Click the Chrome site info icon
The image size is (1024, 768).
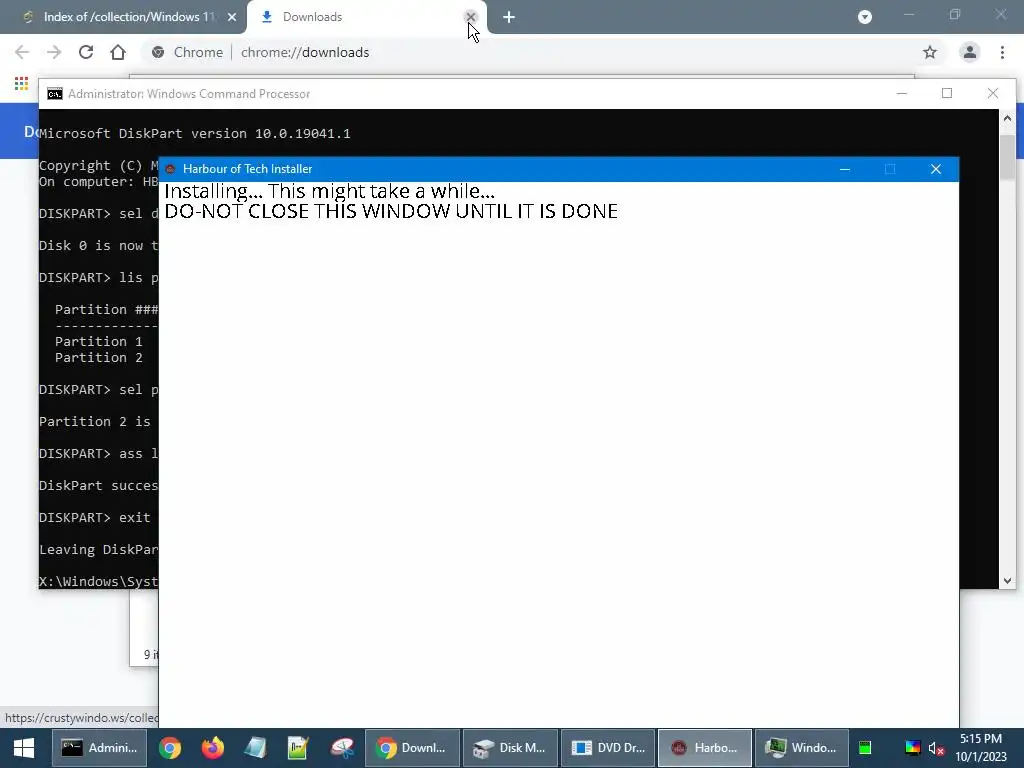[x=157, y=52]
